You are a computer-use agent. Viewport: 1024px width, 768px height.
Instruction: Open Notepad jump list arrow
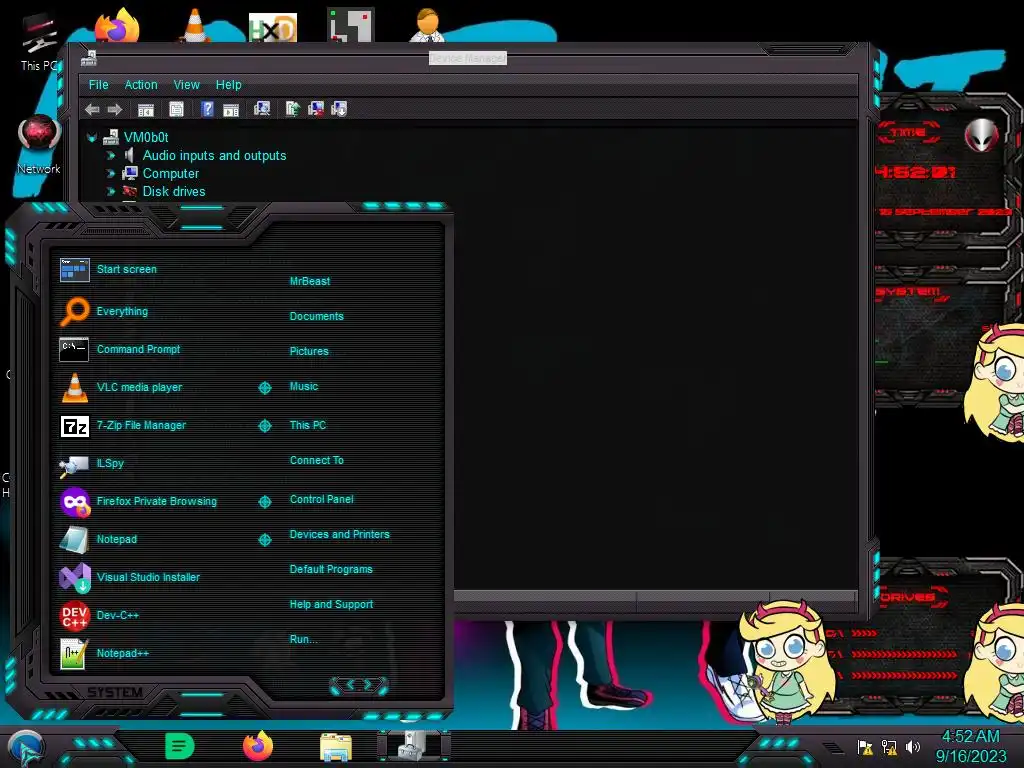click(x=264, y=539)
